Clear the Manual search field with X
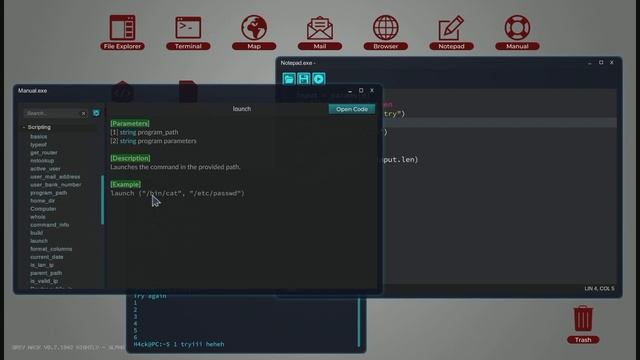Screen dimensions: 640x360 [83, 113]
